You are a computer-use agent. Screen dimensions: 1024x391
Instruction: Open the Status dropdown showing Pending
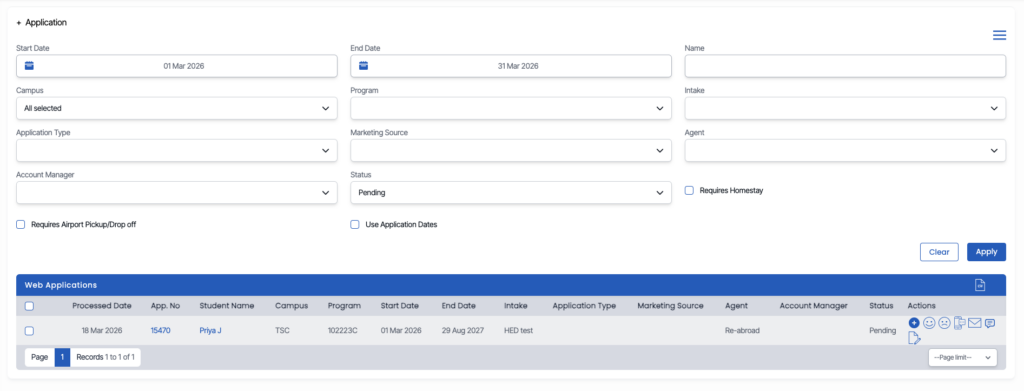511,193
